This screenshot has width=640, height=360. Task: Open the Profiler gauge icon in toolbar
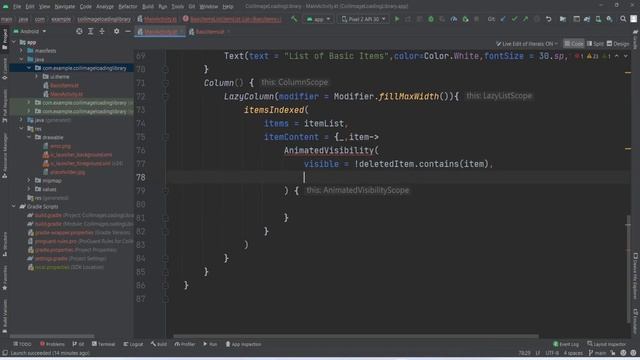[x=453, y=19]
